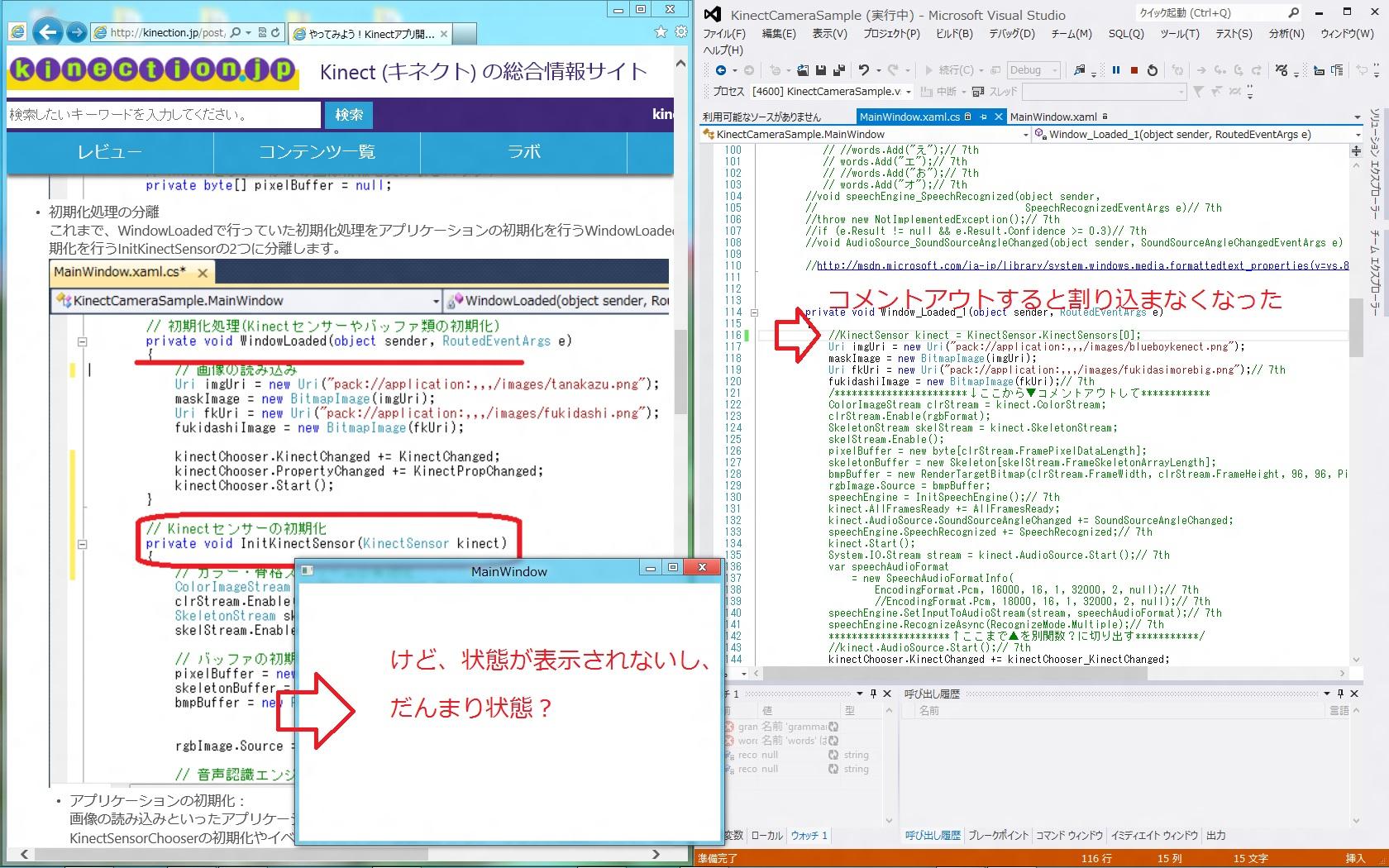This screenshot has height=868, width=1389.
Task: Click the single-disk Save icon in Visual Studio
Action: tap(821, 70)
